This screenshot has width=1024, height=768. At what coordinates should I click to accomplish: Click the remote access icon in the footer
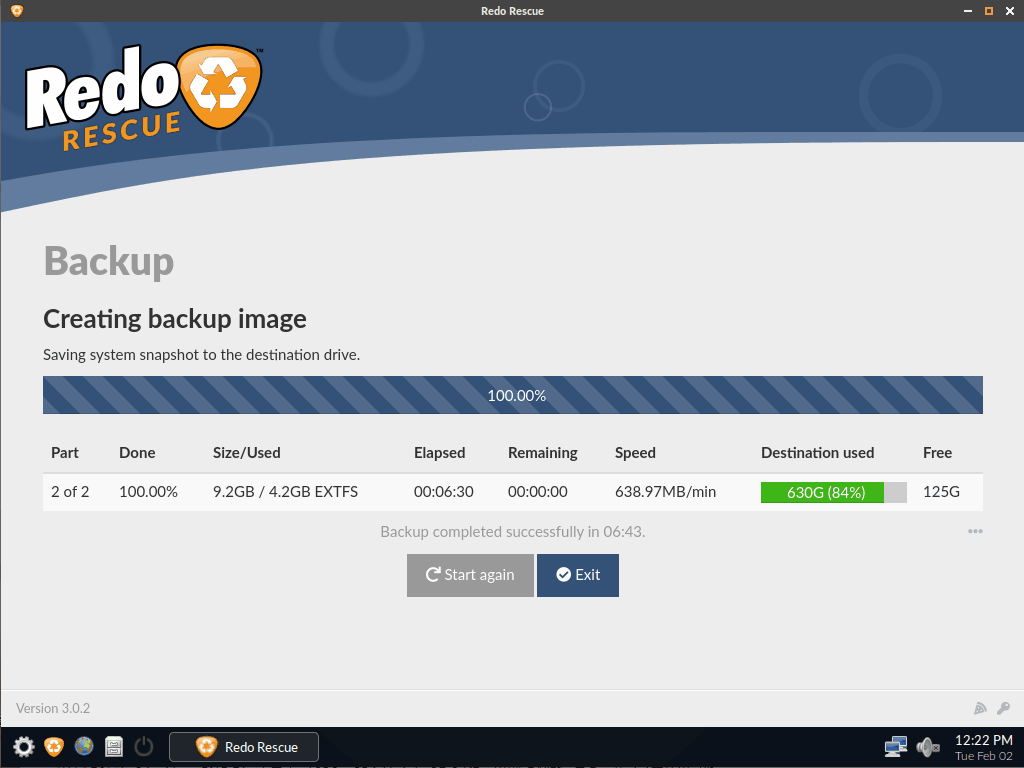tap(980, 708)
